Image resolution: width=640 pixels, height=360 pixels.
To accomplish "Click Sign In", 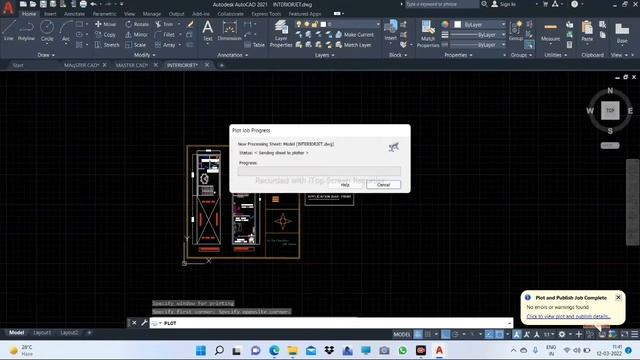I will pyautogui.click(x=504, y=4).
